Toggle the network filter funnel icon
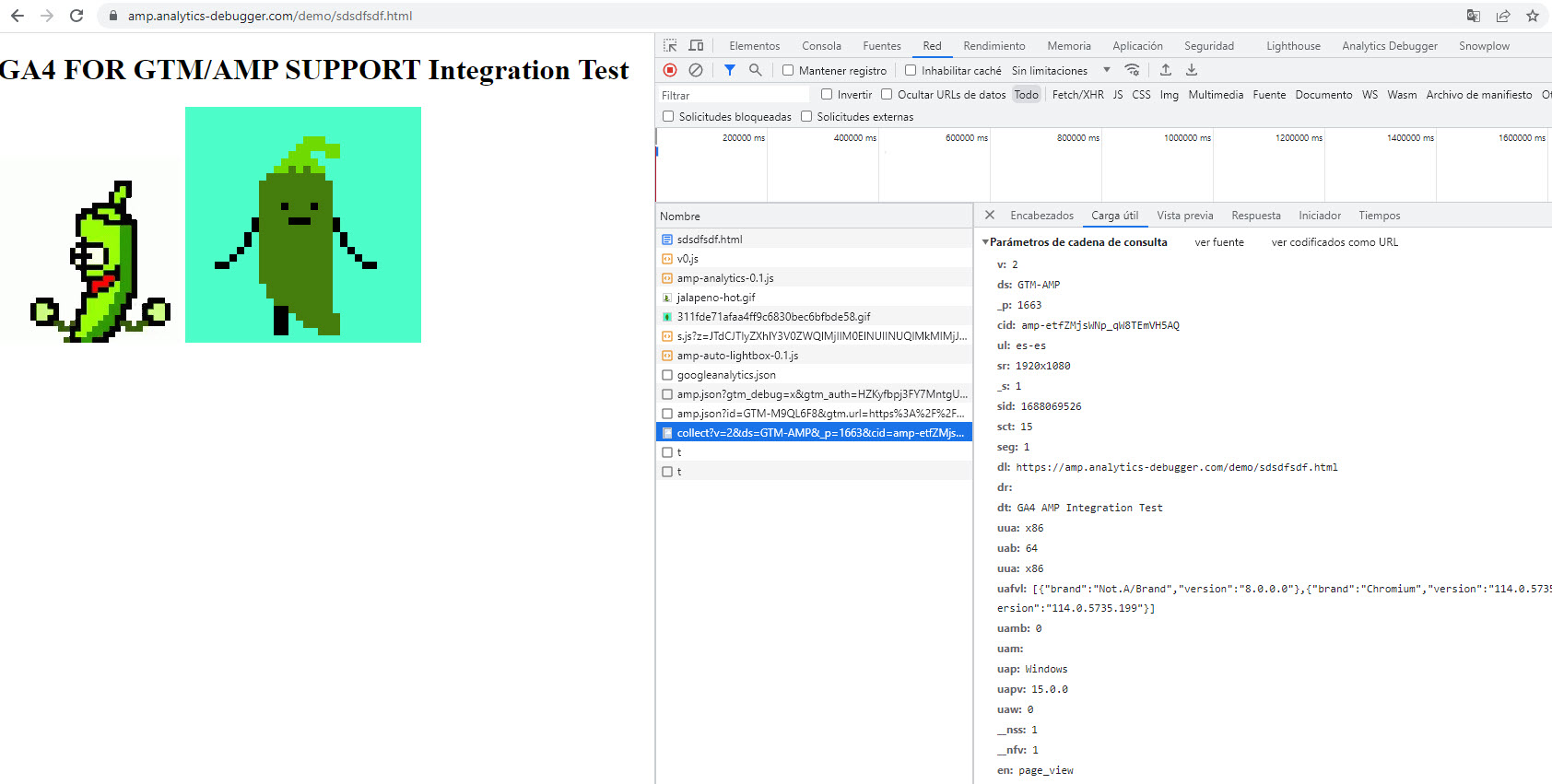1552x784 pixels. (729, 70)
